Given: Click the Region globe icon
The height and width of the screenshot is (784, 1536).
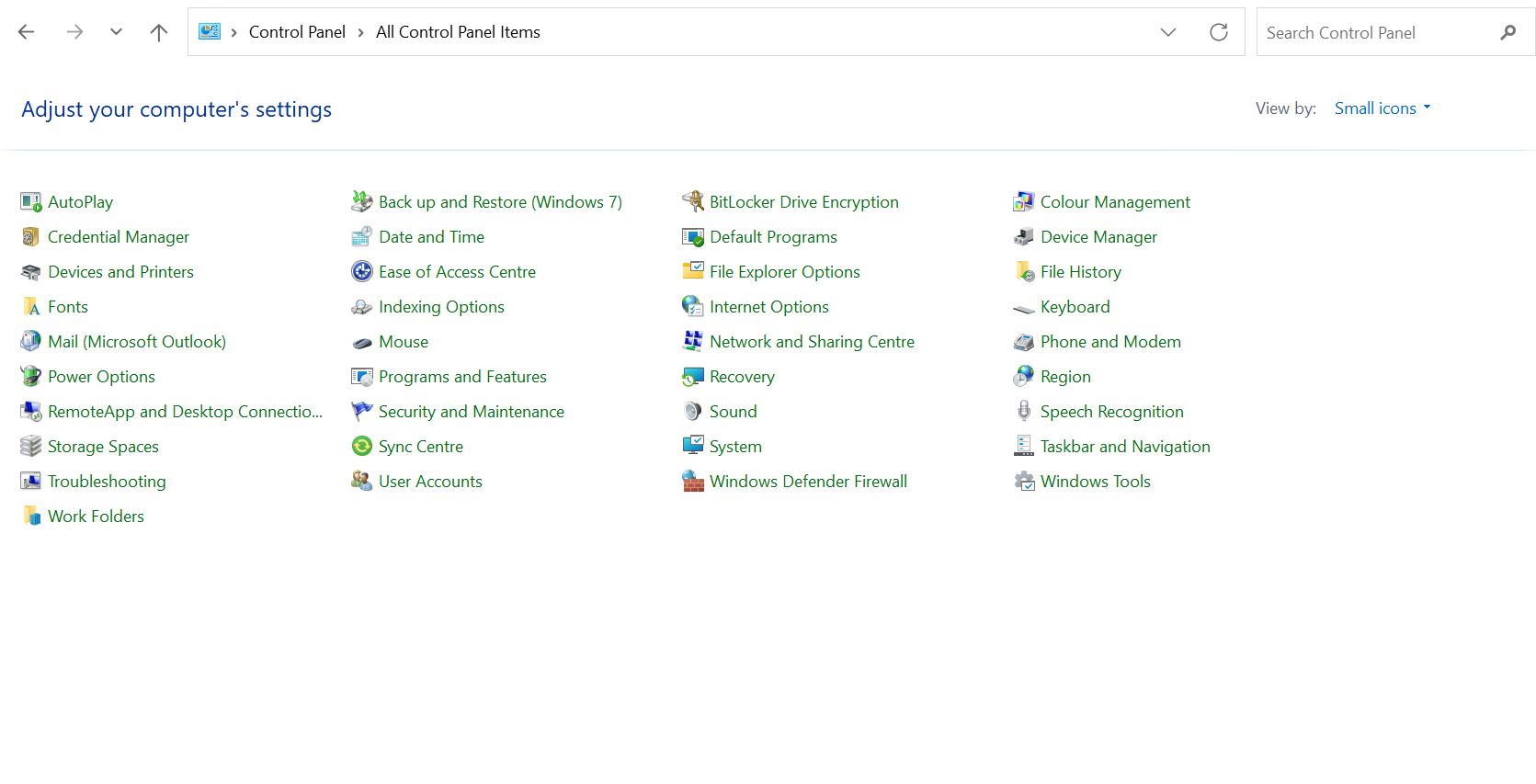Looking at the screenshot, I should pyautogui.click(x=1024, y=377).
